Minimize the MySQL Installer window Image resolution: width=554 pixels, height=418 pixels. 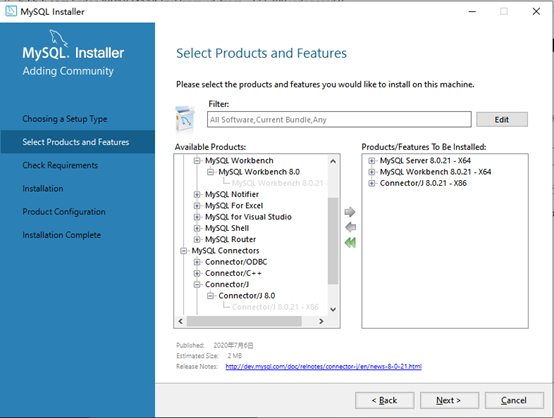tap(472, 11)
